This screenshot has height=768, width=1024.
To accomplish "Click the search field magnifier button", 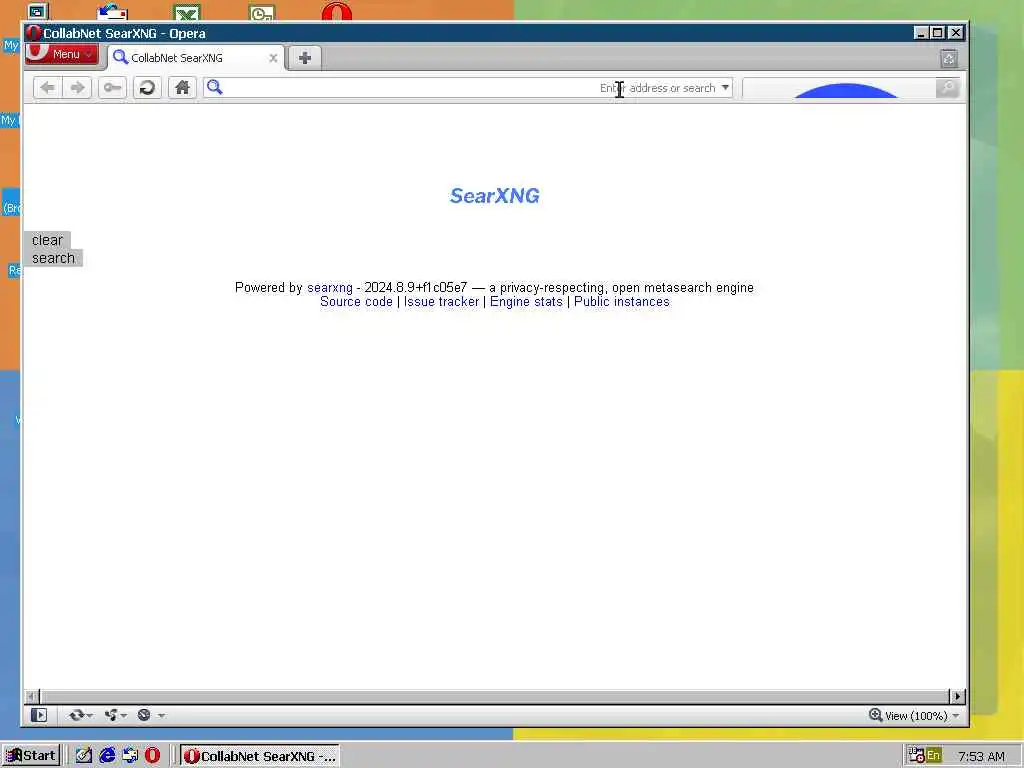I will pyautogui.click(x=948, y=88).
